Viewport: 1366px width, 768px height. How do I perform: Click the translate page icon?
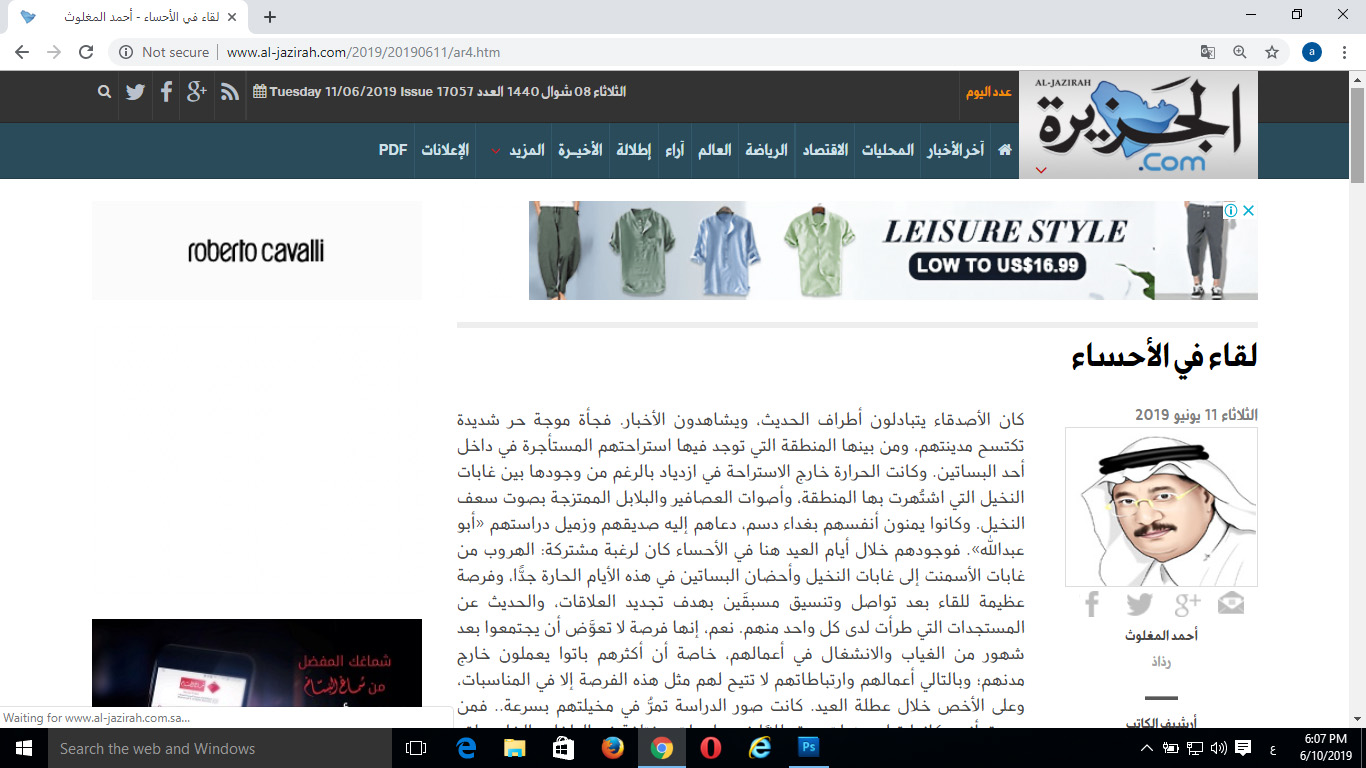(x=1208, y=52)
